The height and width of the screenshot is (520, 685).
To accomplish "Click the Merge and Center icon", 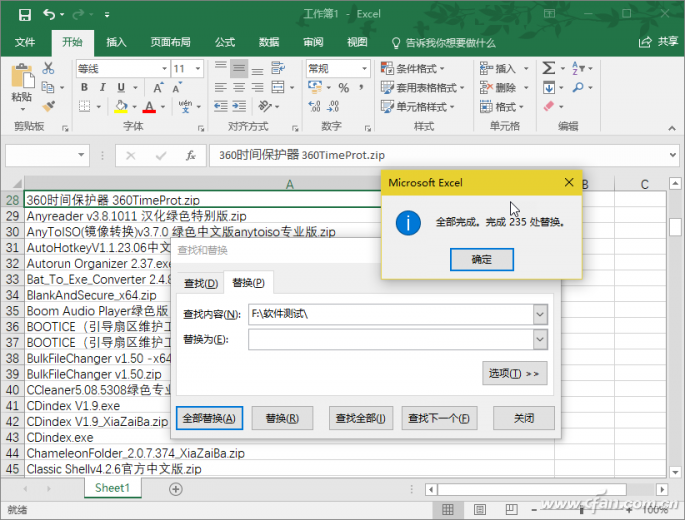I will click(278, 87).
